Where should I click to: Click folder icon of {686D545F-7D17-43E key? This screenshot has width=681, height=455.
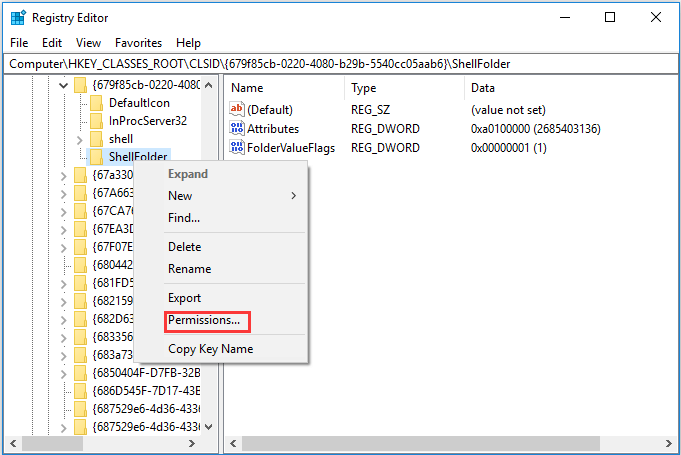coord(80,391)
